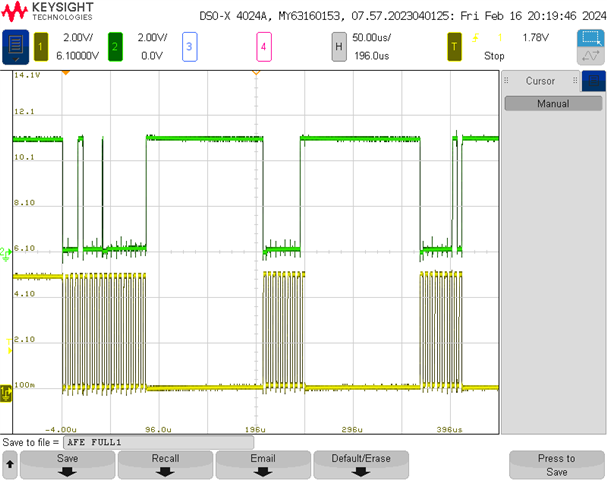
Task: Click the Cursor panel left drag handle
Action: click(x=506, y=81)
